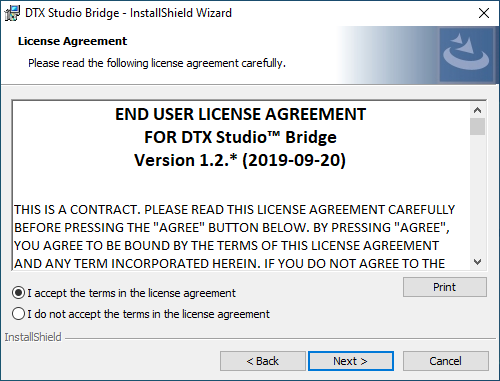Click the "DTX Studio Bridge" title bar text
This screenshot has height=381, width=500.
pos(72,13)
